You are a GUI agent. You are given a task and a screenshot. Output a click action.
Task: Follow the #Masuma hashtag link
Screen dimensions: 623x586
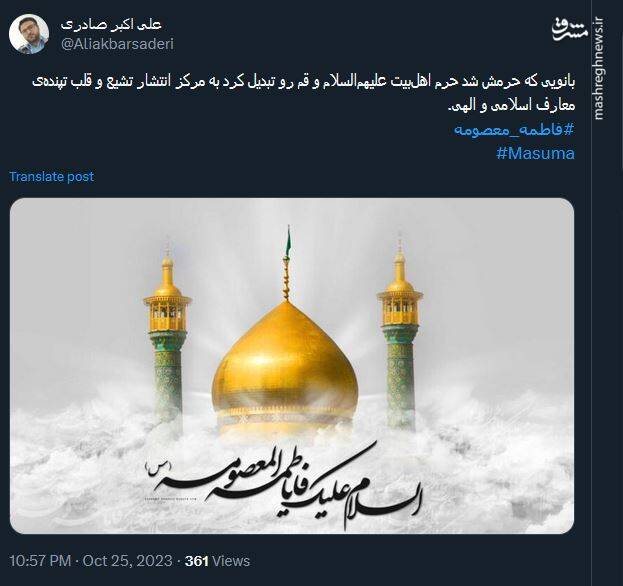[x=535, y=153]
